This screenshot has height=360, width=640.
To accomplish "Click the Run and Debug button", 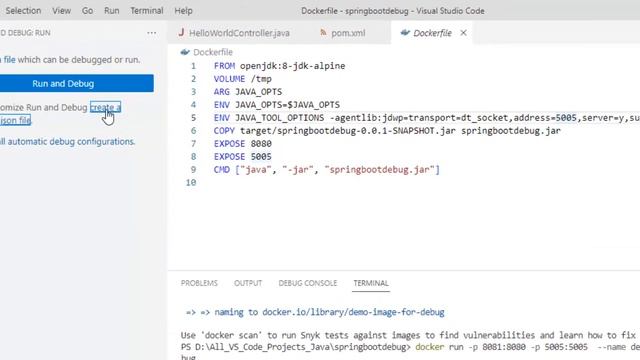I will 77,83.
